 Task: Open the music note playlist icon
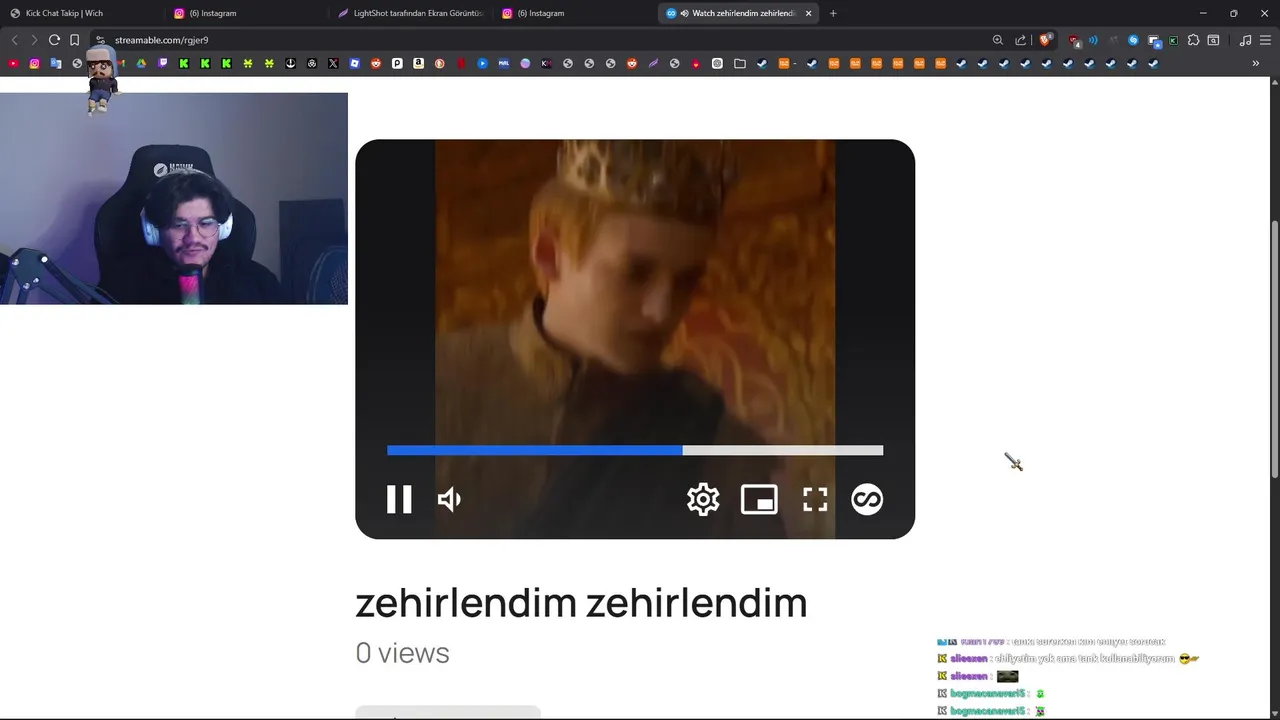click(x=1245, y=40)
